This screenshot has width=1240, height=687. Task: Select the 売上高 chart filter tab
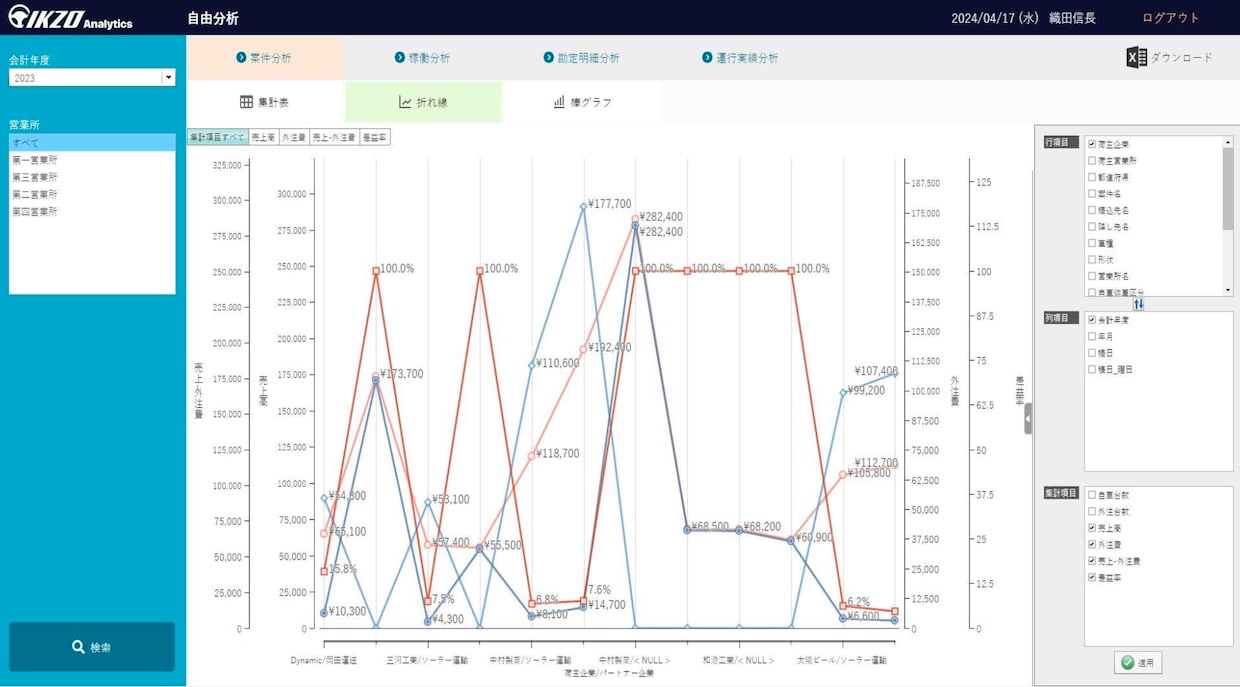pos(263,137)
